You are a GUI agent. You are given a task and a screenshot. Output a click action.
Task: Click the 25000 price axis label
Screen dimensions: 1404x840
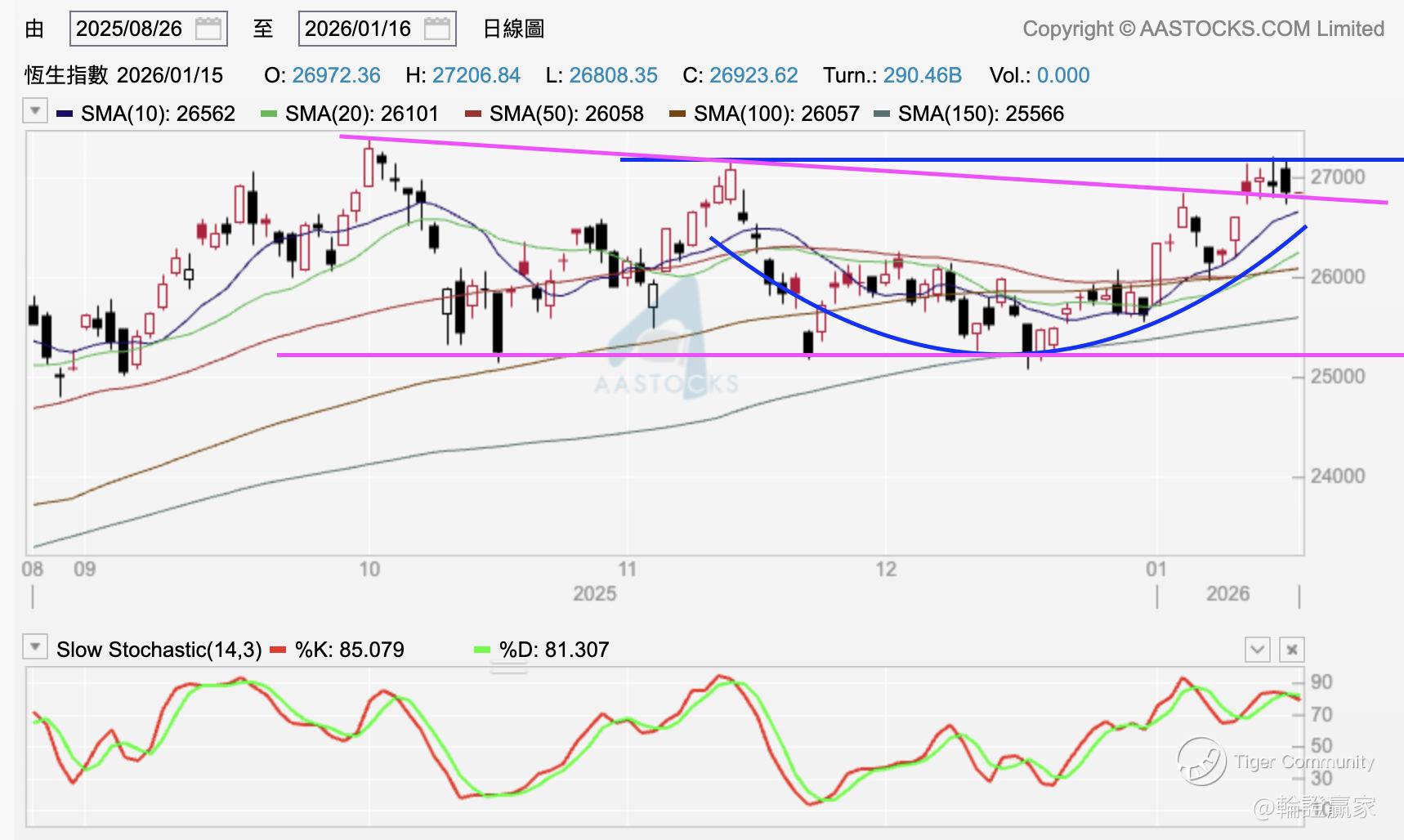[x=1338, y=376]
